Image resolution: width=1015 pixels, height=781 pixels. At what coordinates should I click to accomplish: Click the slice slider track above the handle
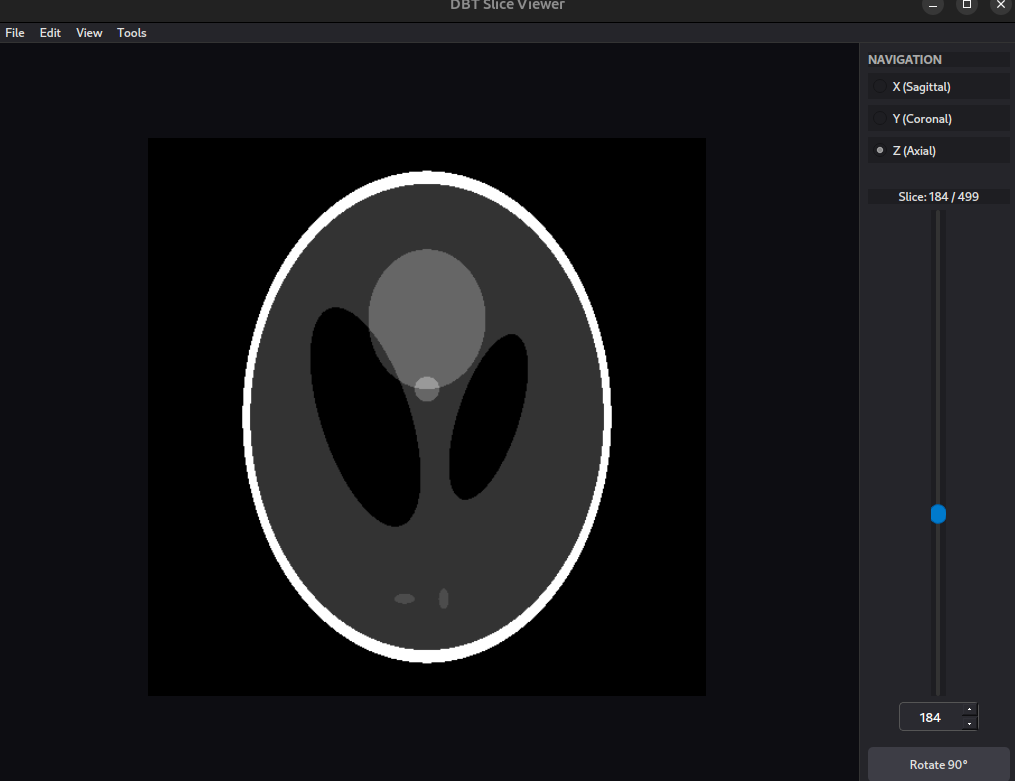click(938, 350)
